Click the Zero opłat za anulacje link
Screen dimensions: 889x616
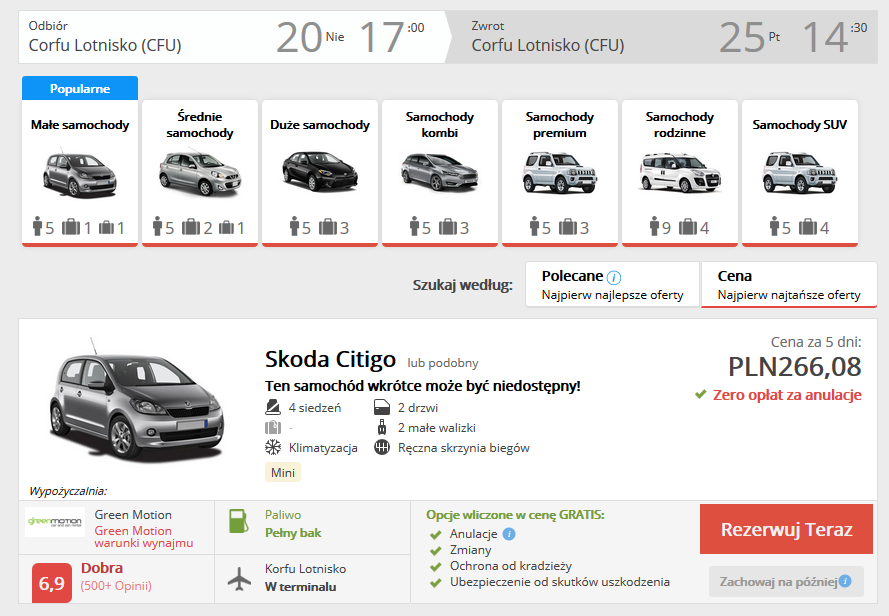pyautogui.click(x=787, y=395)
